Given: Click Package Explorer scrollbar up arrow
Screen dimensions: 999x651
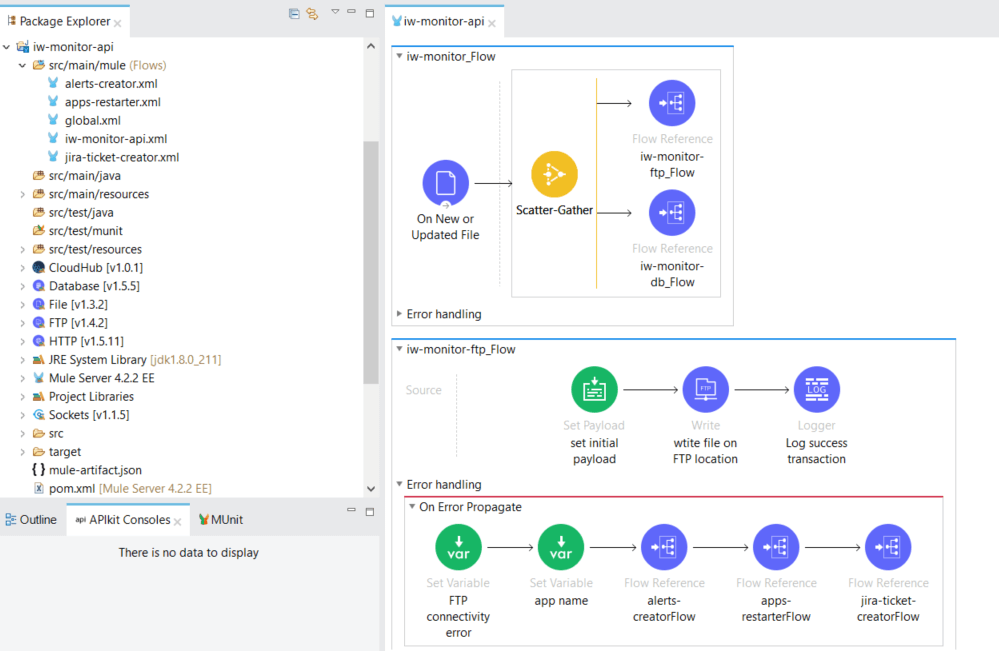Looking at the screenshot, I should (x=371, y=46).
